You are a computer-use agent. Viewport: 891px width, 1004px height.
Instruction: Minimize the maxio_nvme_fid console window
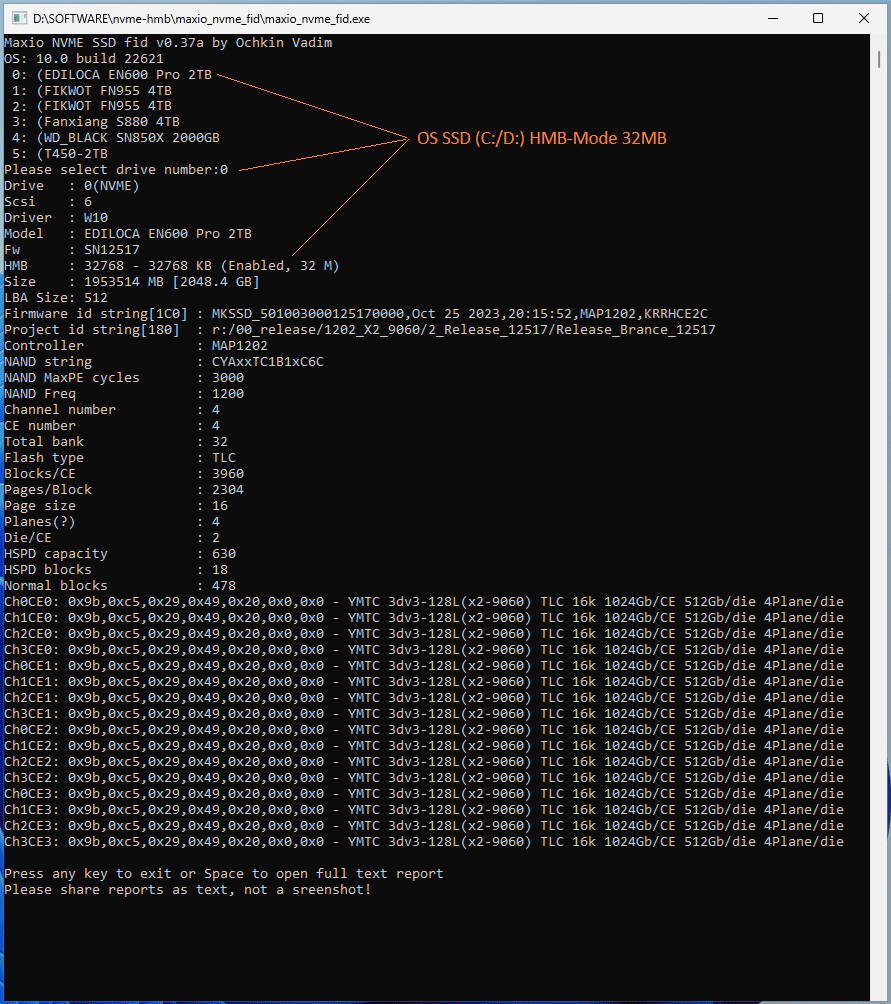(773, 19)
